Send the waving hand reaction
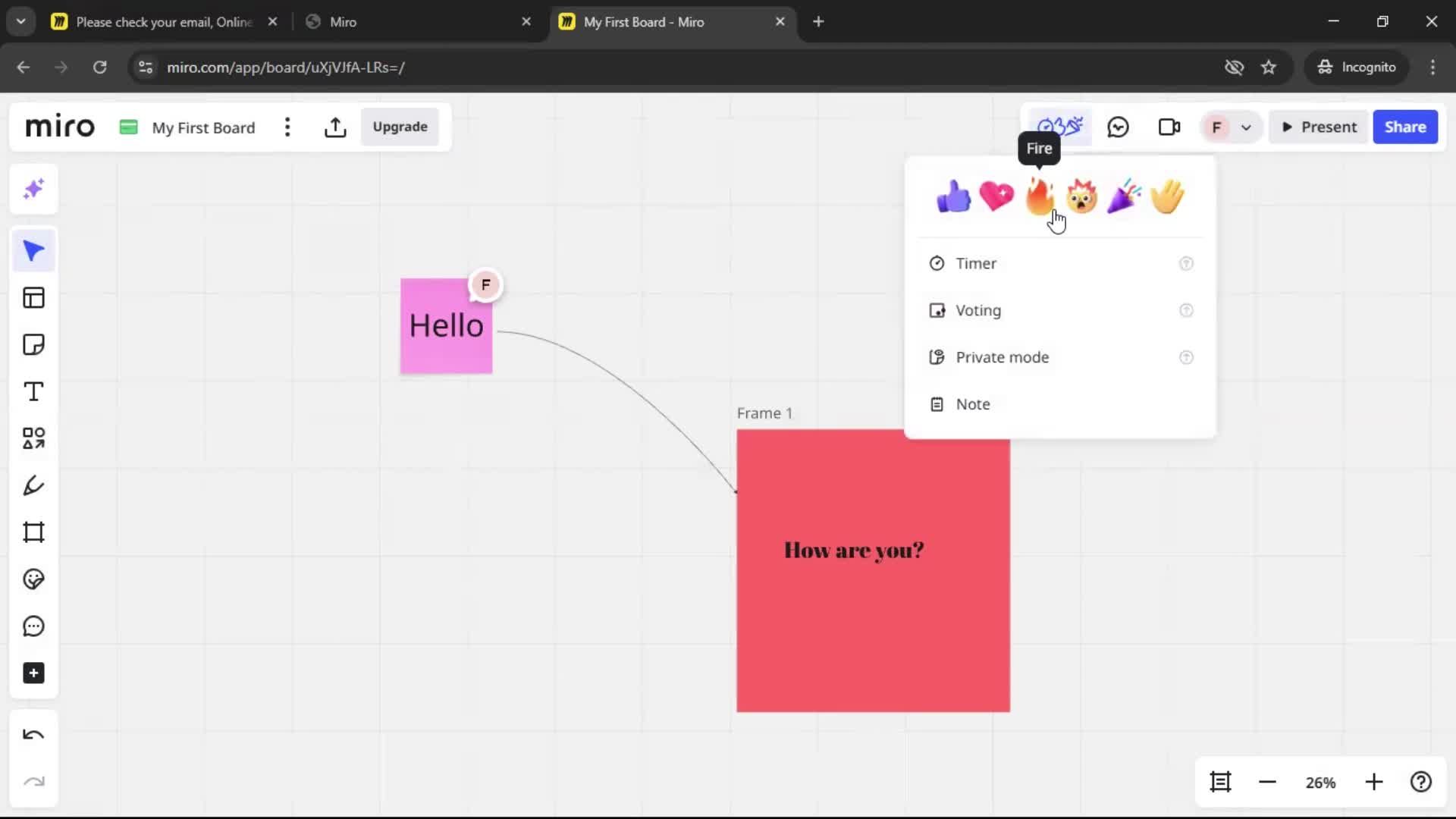This screenshot has width=1456, height=819. tap(1167, 196)
